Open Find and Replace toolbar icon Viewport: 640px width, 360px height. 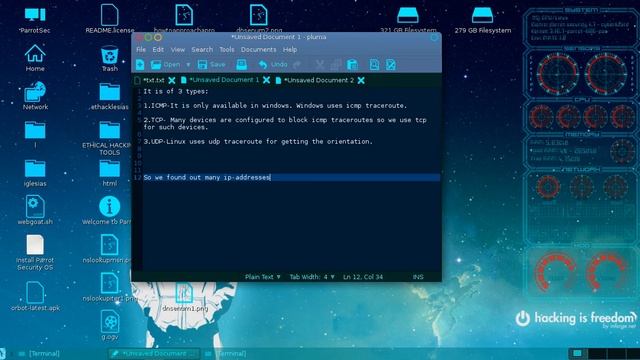pyautogui.click(x=391, y=64)
